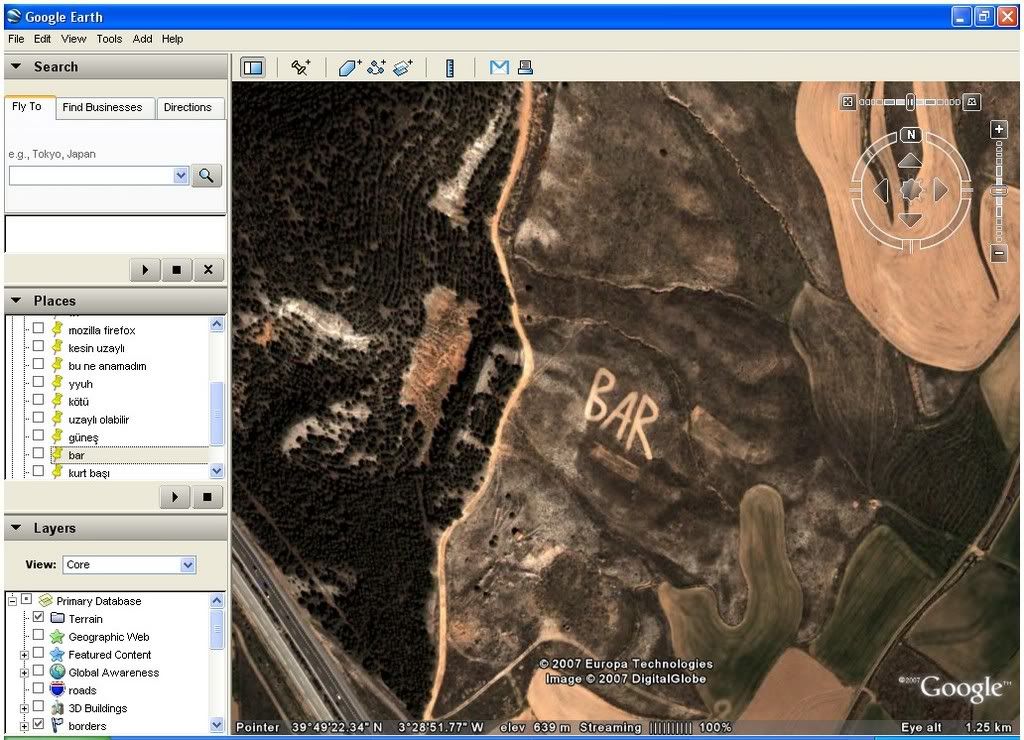Image resolution: width=1024 pixels, height=740 pixels.
Task: Add a path from the toolbar
Action: [376, 67]
